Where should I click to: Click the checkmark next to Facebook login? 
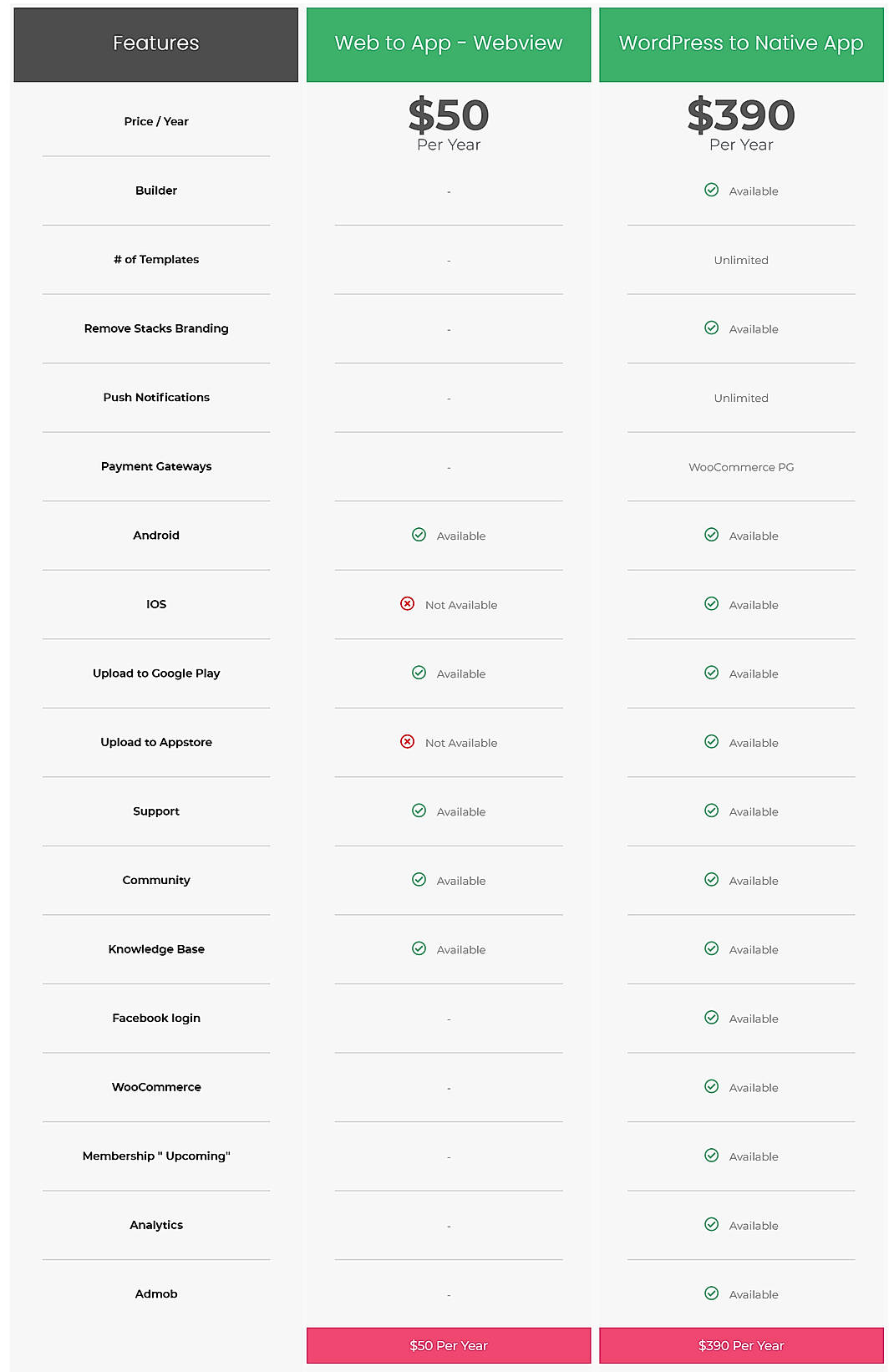(x=711, y=1018)
